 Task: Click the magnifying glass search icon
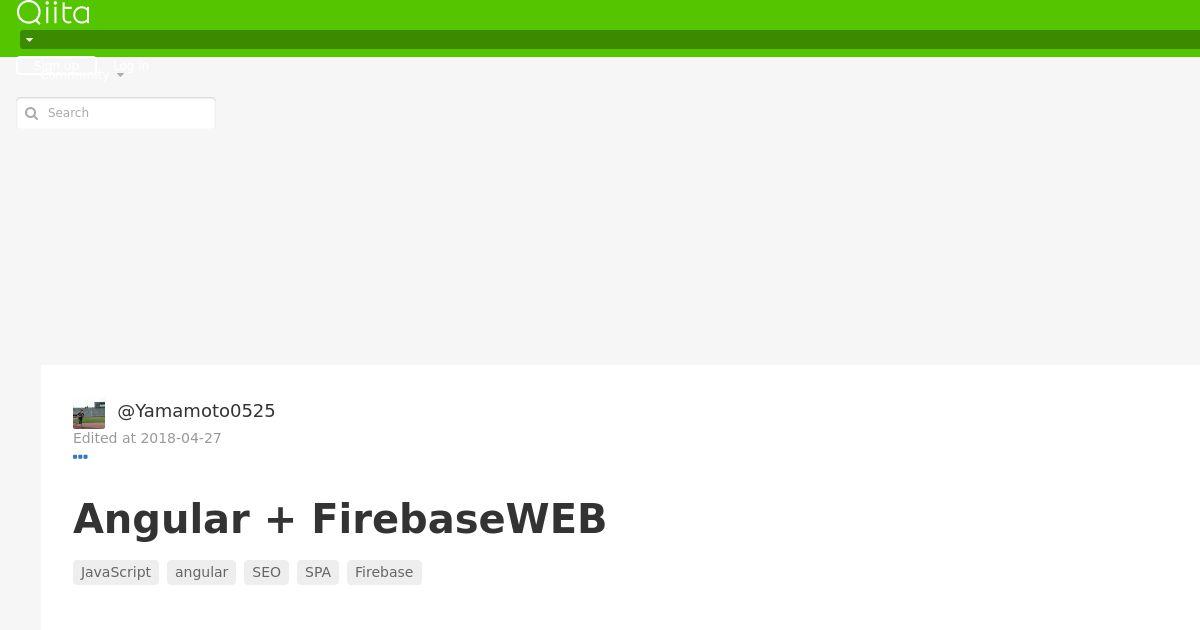(31, 113)
